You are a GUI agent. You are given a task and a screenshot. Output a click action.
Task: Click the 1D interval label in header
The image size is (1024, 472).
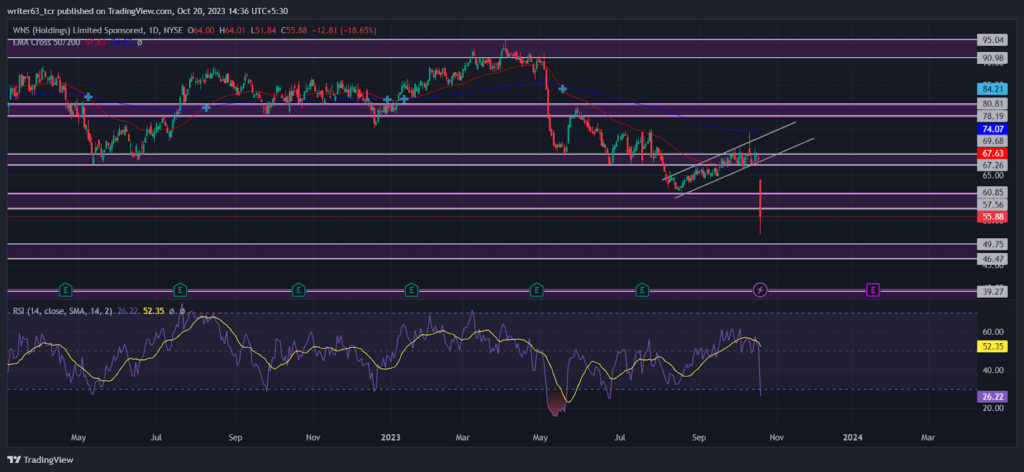[155, 30]
